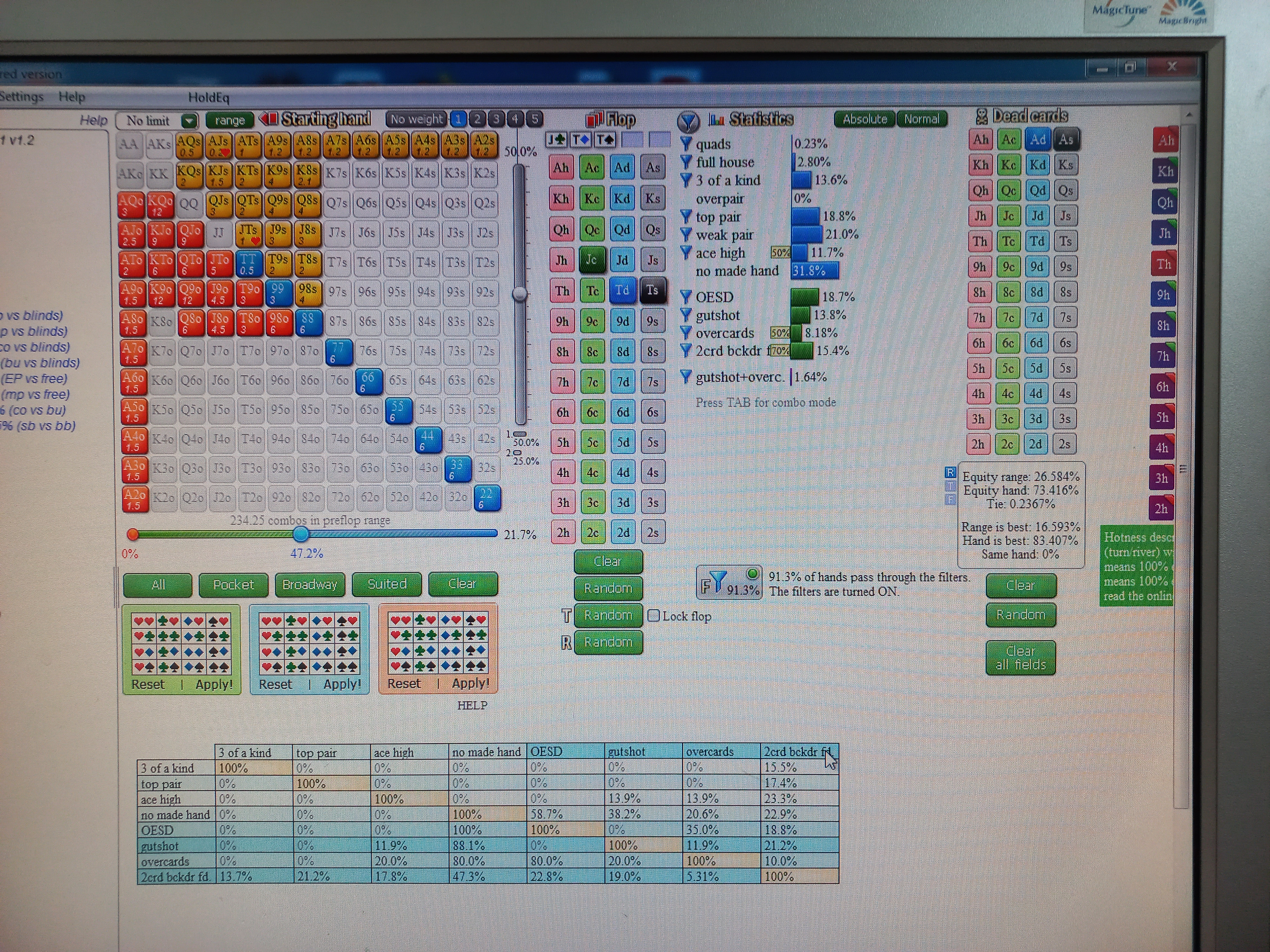
Task: Click the red Th card in right column
Action: 1164,265
